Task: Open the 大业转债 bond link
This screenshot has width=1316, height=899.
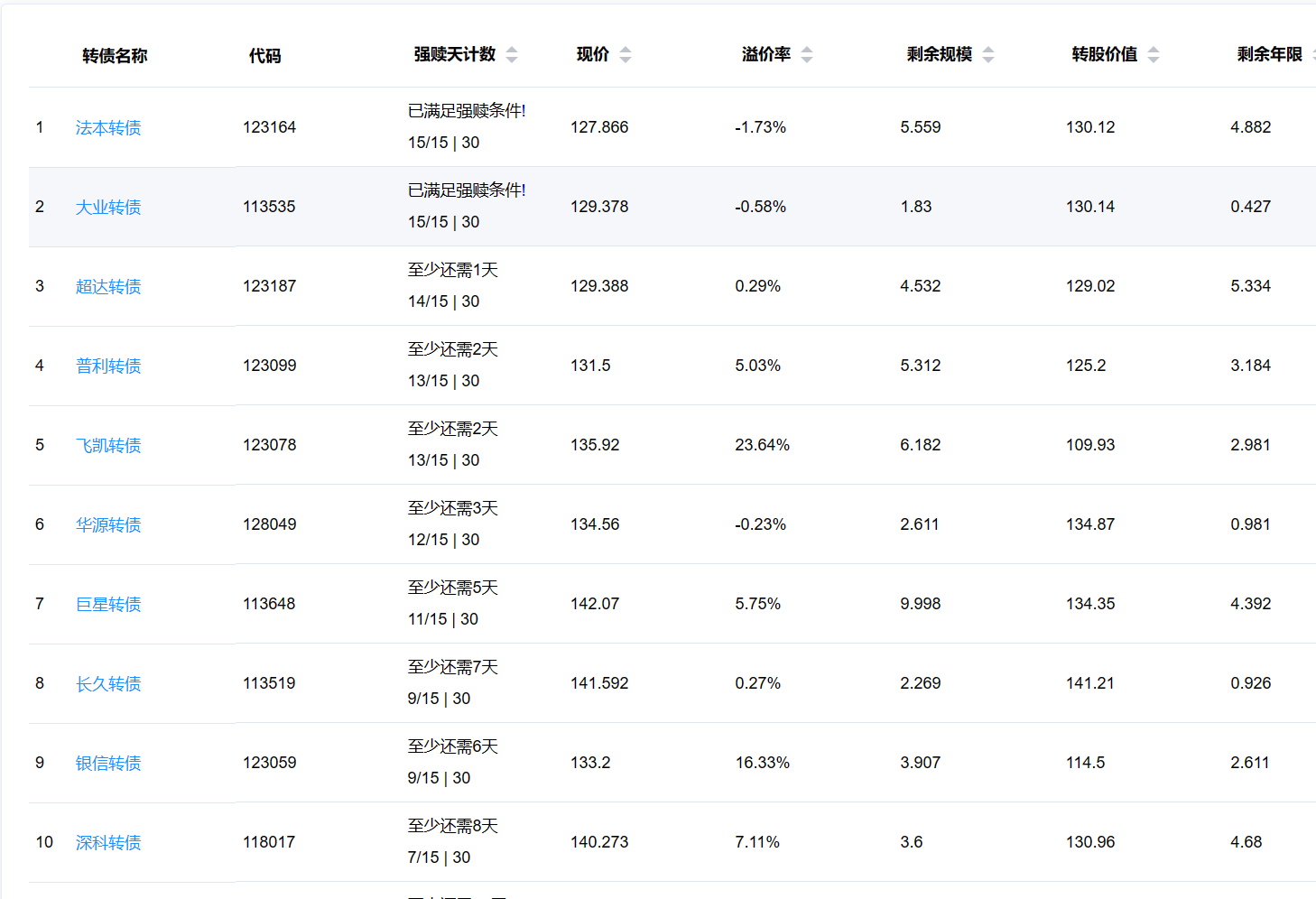Action: pyautogui.click(x=108, y=208)
